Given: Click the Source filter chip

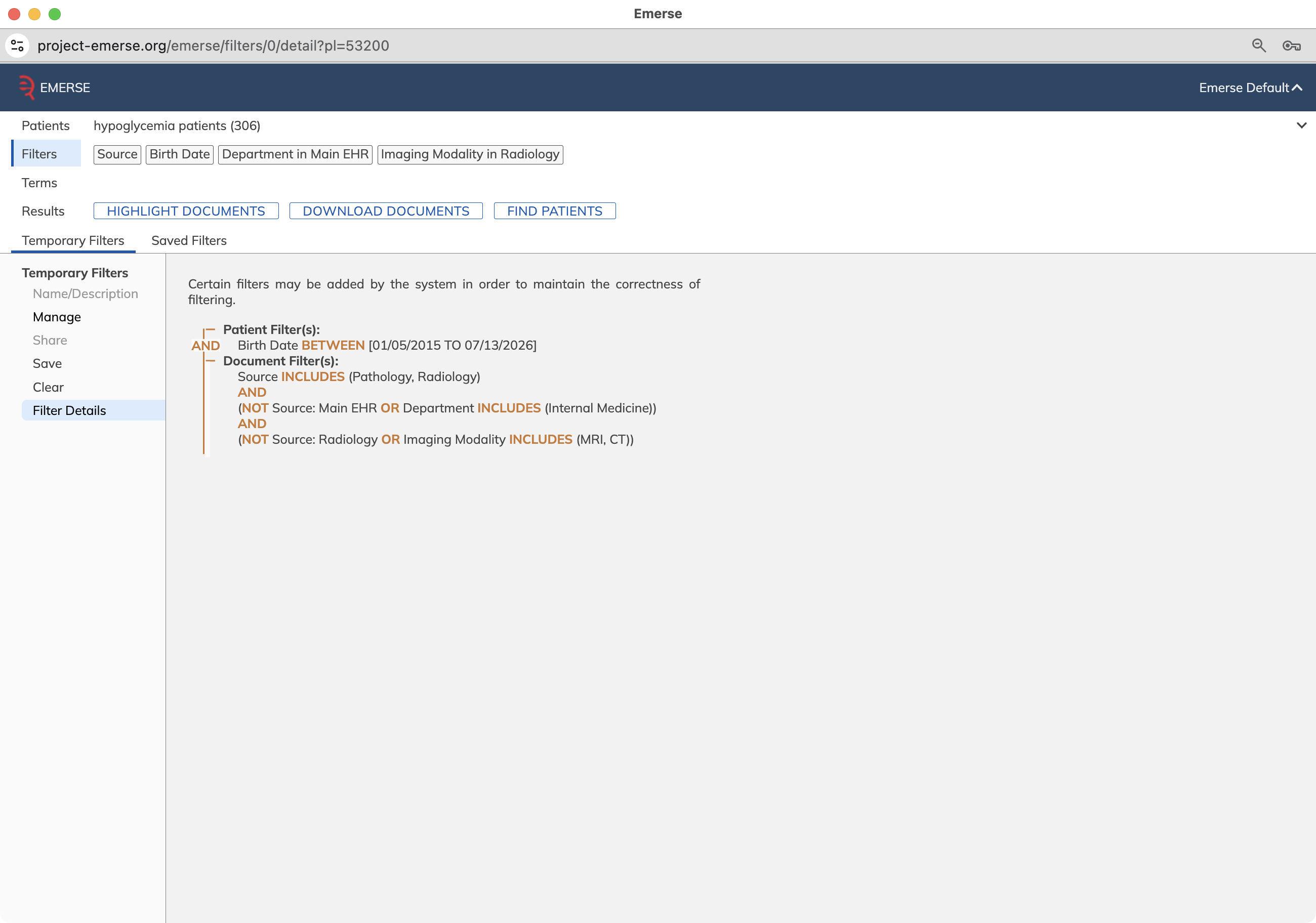Looking at the screenshot, I should (x=117, y=154).
